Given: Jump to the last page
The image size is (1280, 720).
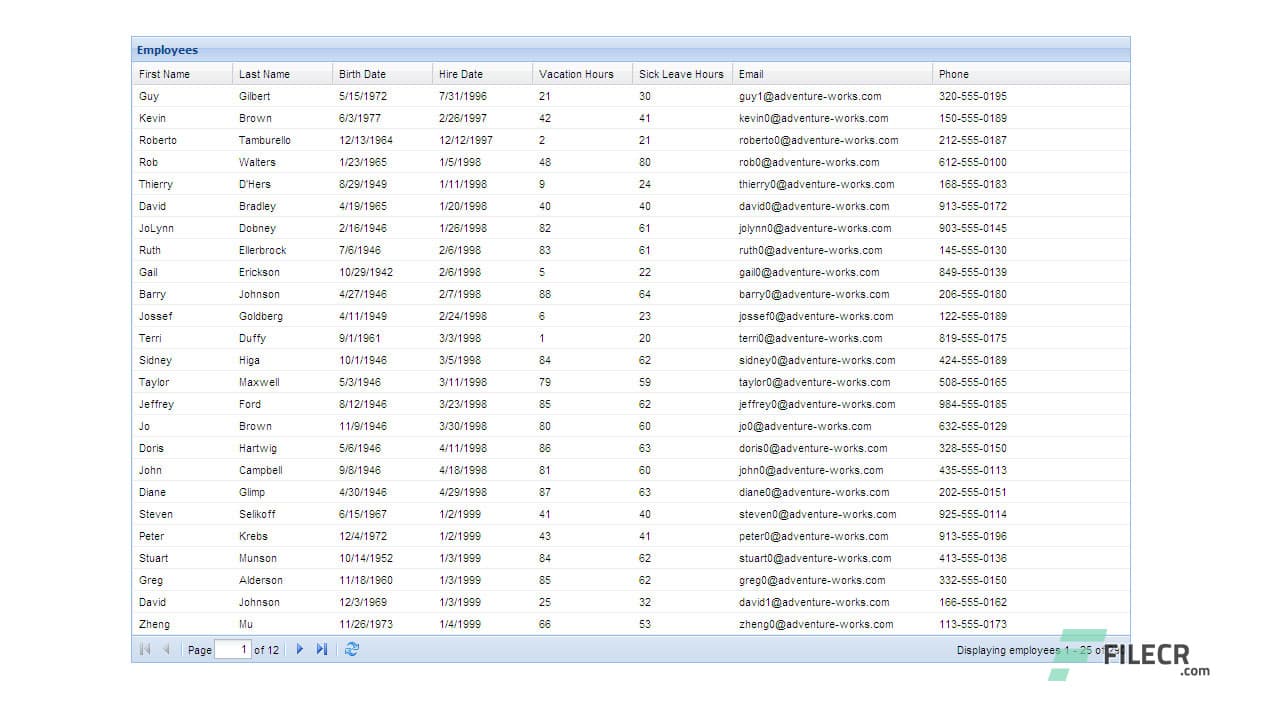Looking at the screenshot, I should pos(321,649).
